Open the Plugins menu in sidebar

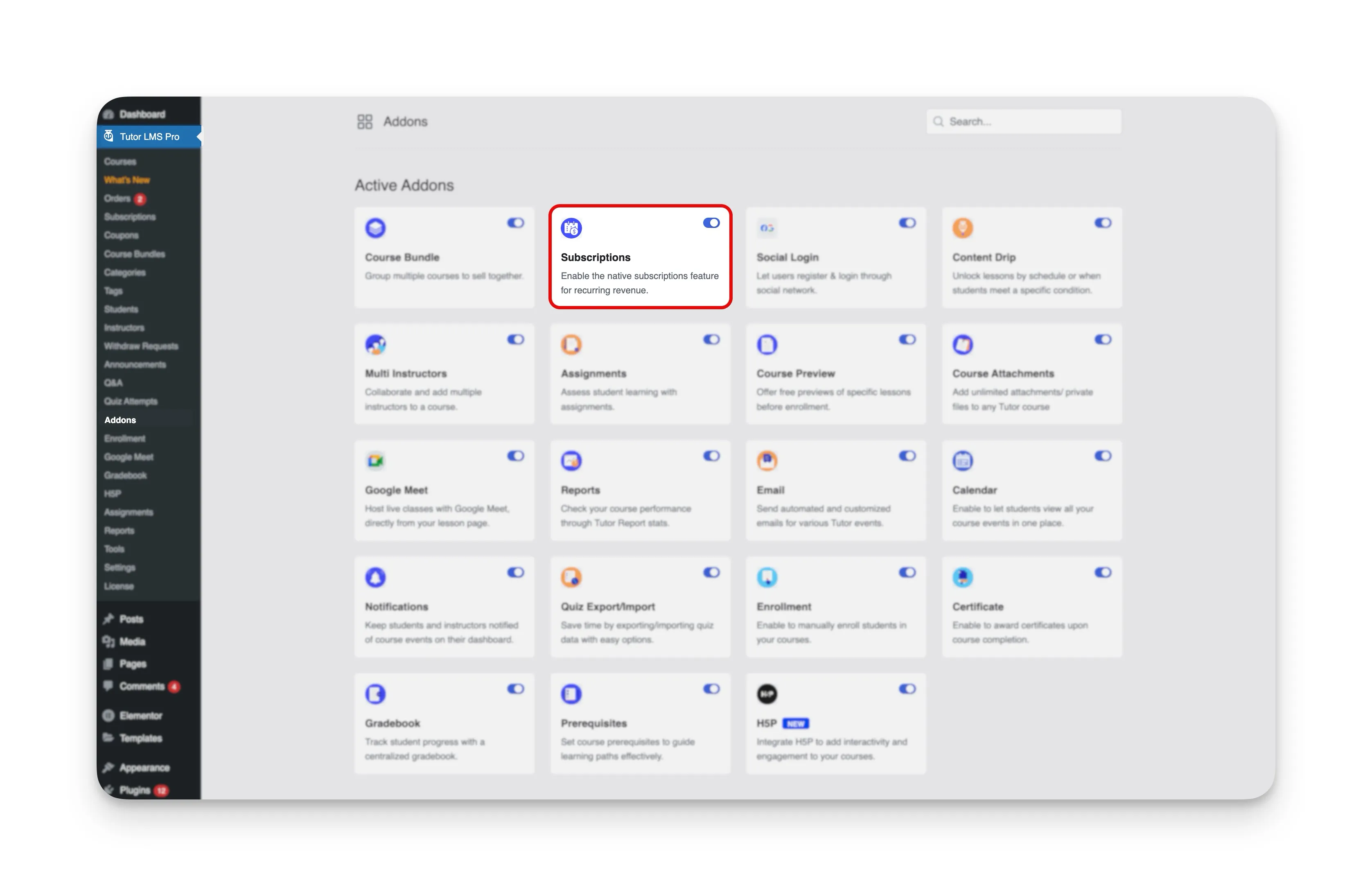[x=135, y=790]
